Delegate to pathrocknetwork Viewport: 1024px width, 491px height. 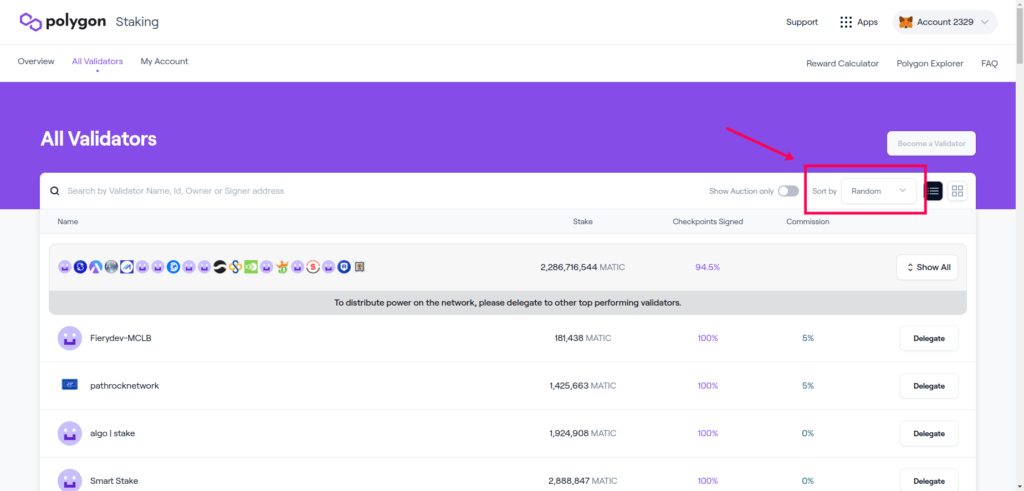tap(929, 386)
